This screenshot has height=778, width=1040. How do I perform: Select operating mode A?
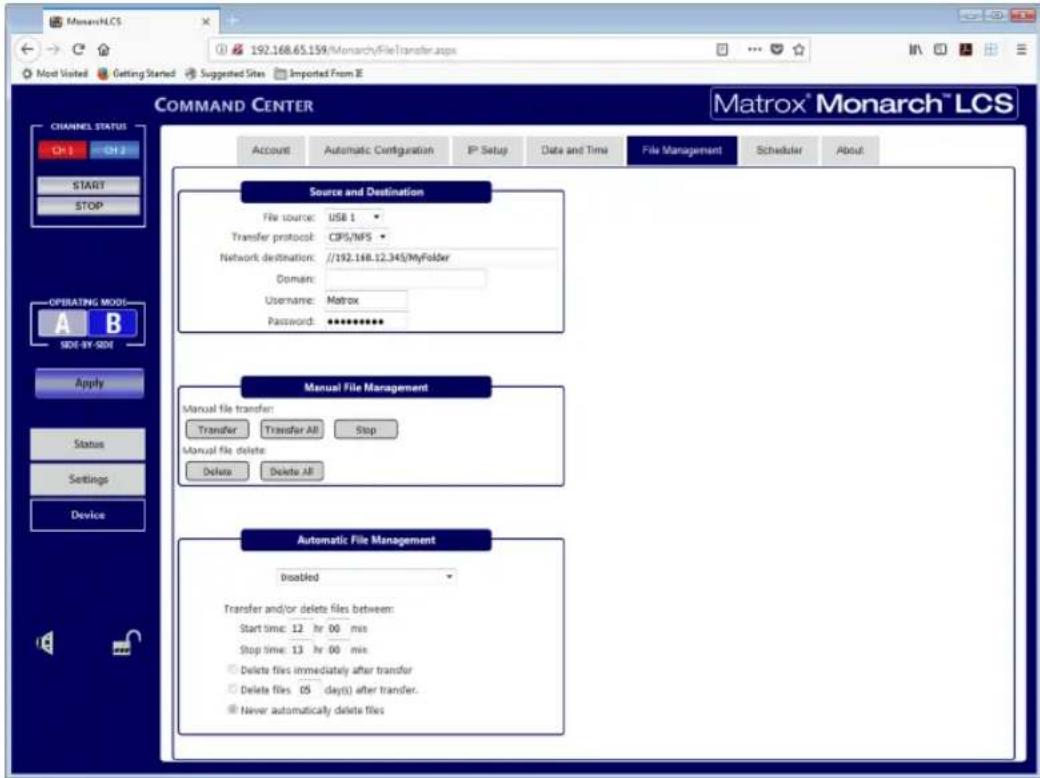coord(62,324)
